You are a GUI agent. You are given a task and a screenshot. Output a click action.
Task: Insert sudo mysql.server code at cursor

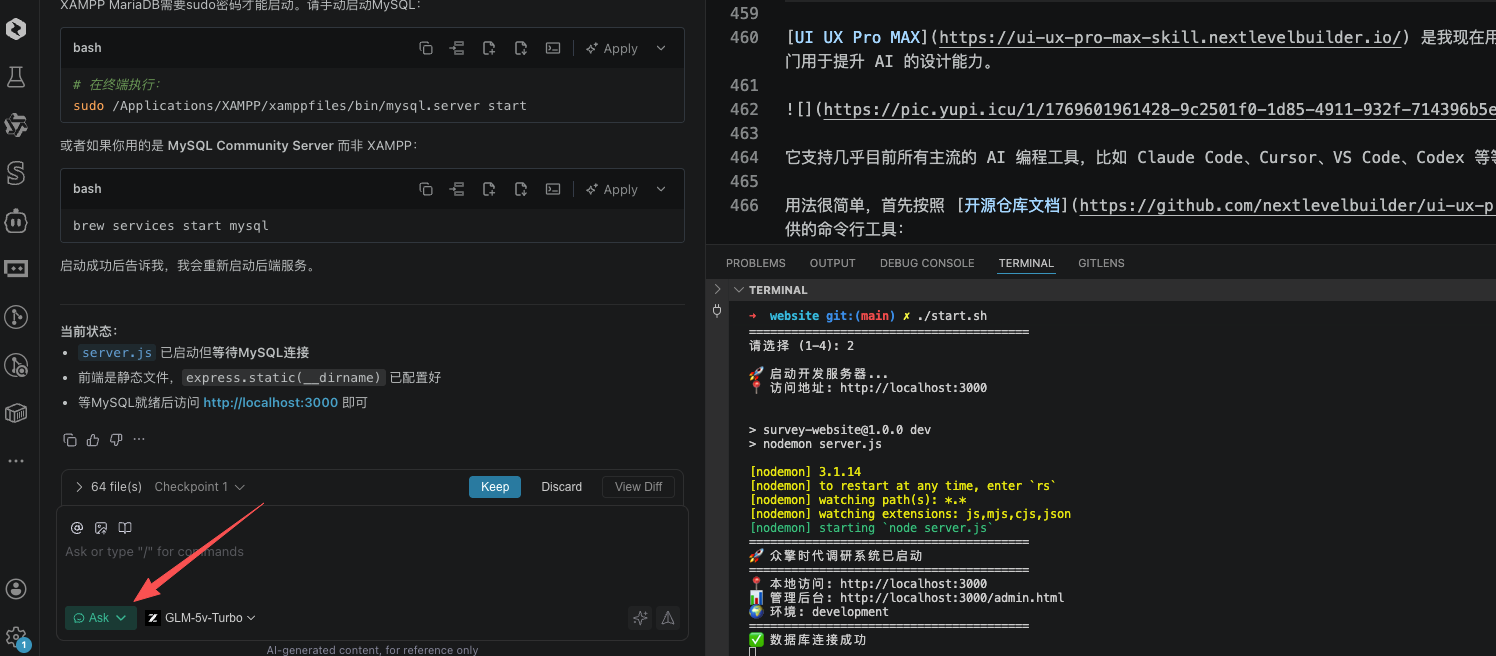pyautogui.click(x=458, y=48)
